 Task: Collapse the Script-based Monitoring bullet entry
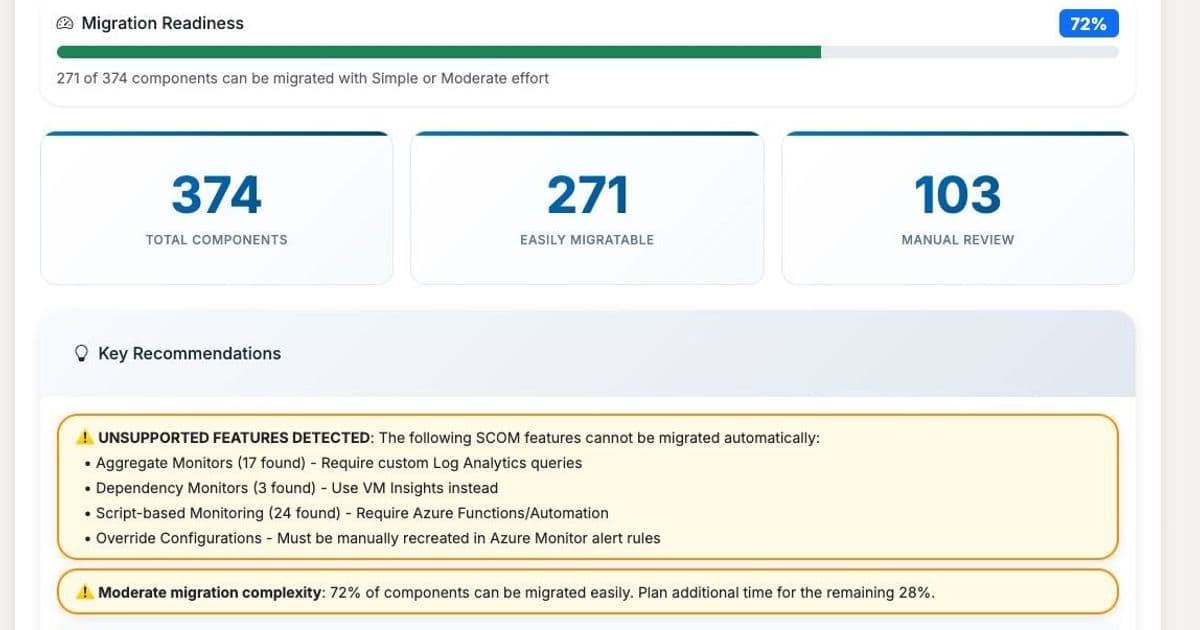(x=352, y=512)
